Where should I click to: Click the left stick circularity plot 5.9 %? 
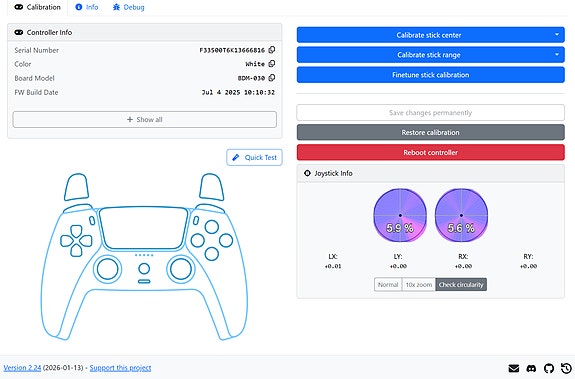[x=400, y=216]
